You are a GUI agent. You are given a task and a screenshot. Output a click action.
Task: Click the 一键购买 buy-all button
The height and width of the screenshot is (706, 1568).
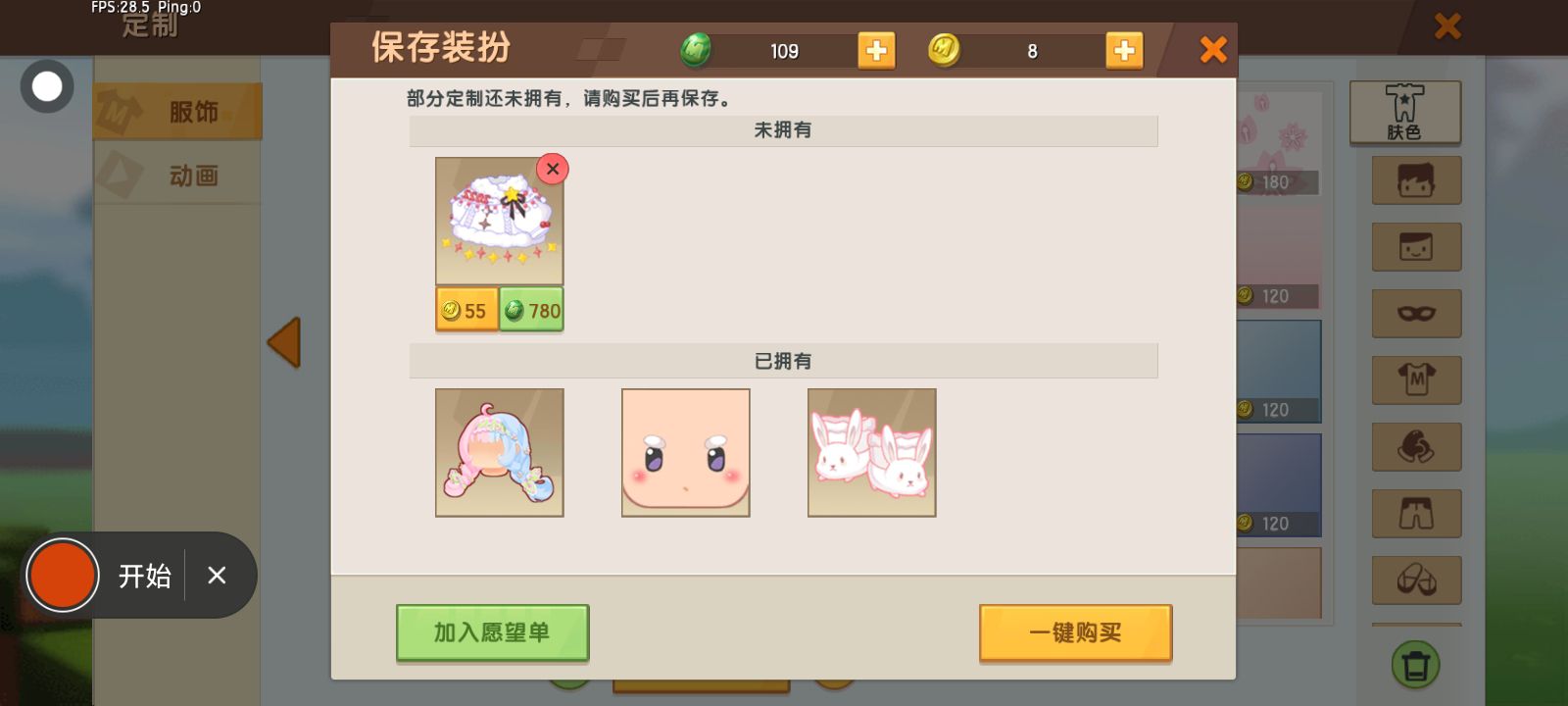[x=1075, y=632]
